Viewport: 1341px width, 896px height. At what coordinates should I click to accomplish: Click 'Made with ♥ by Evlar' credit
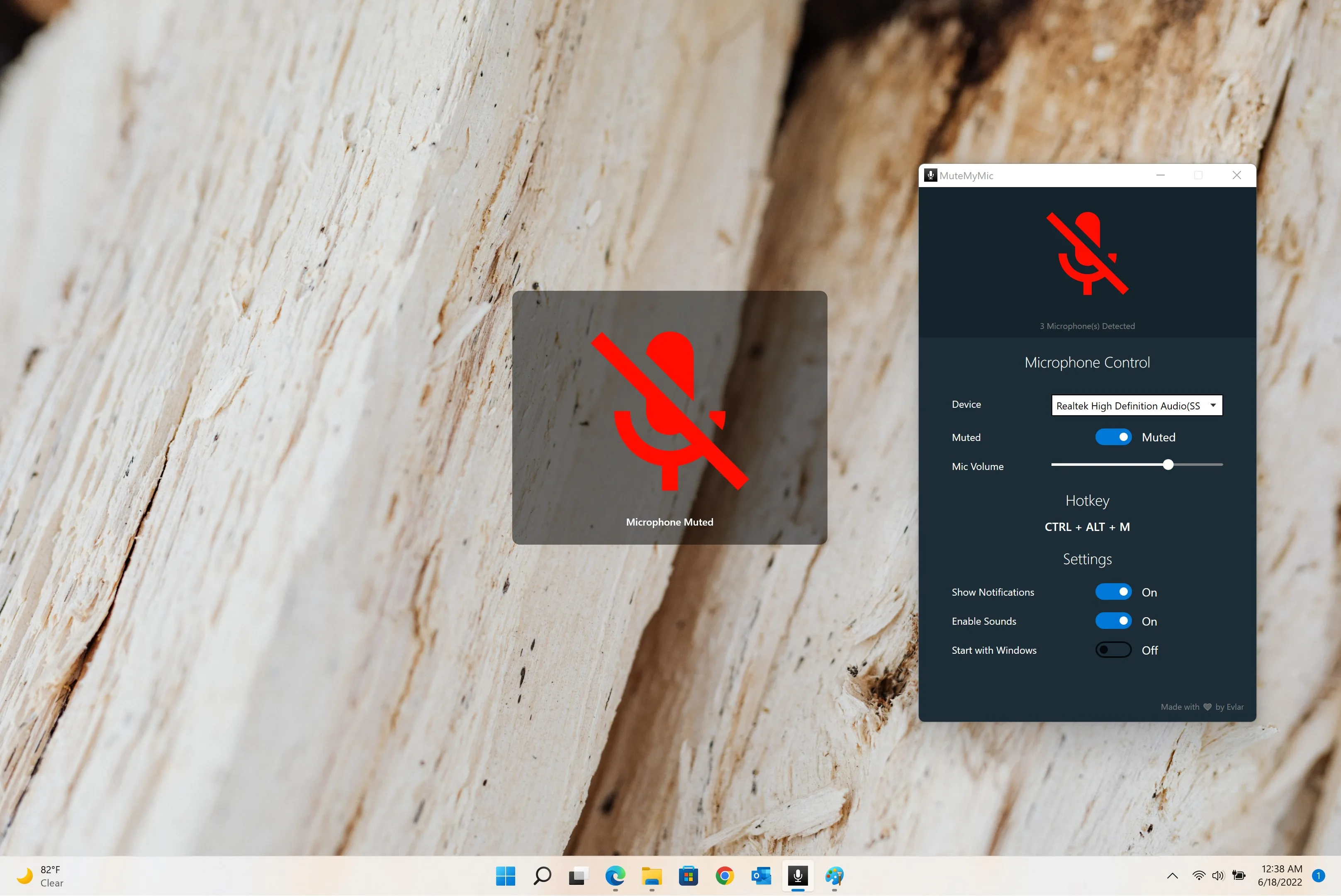pyautogui.click(x=1202, y=707)
